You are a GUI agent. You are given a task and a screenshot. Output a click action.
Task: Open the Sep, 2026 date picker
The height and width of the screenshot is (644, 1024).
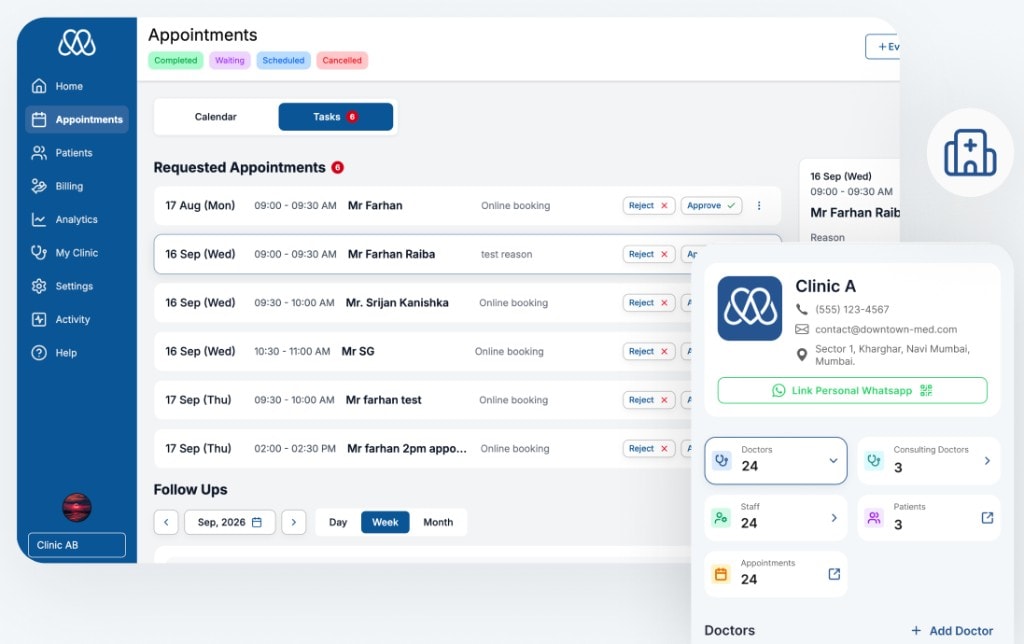230,523
